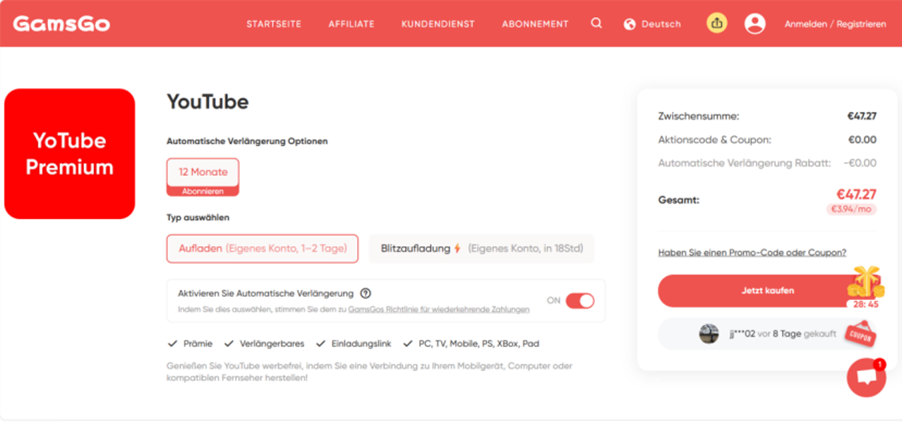Viewport: 902px width, 422px height.
Task: Expand the promo code or coupon entry
Action: [x=752, y=252]
